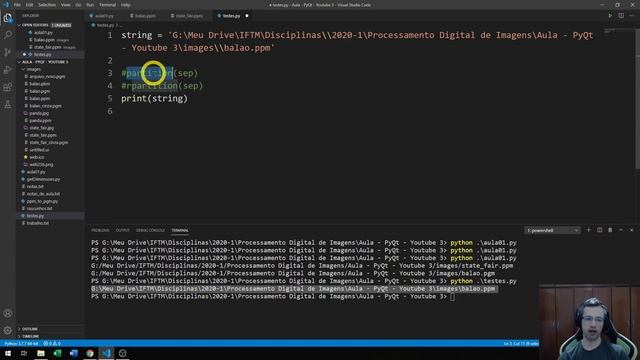Open File Explorer from the taskbar
The width and height of the screenshot is (640, 360).
click(41, 353)
